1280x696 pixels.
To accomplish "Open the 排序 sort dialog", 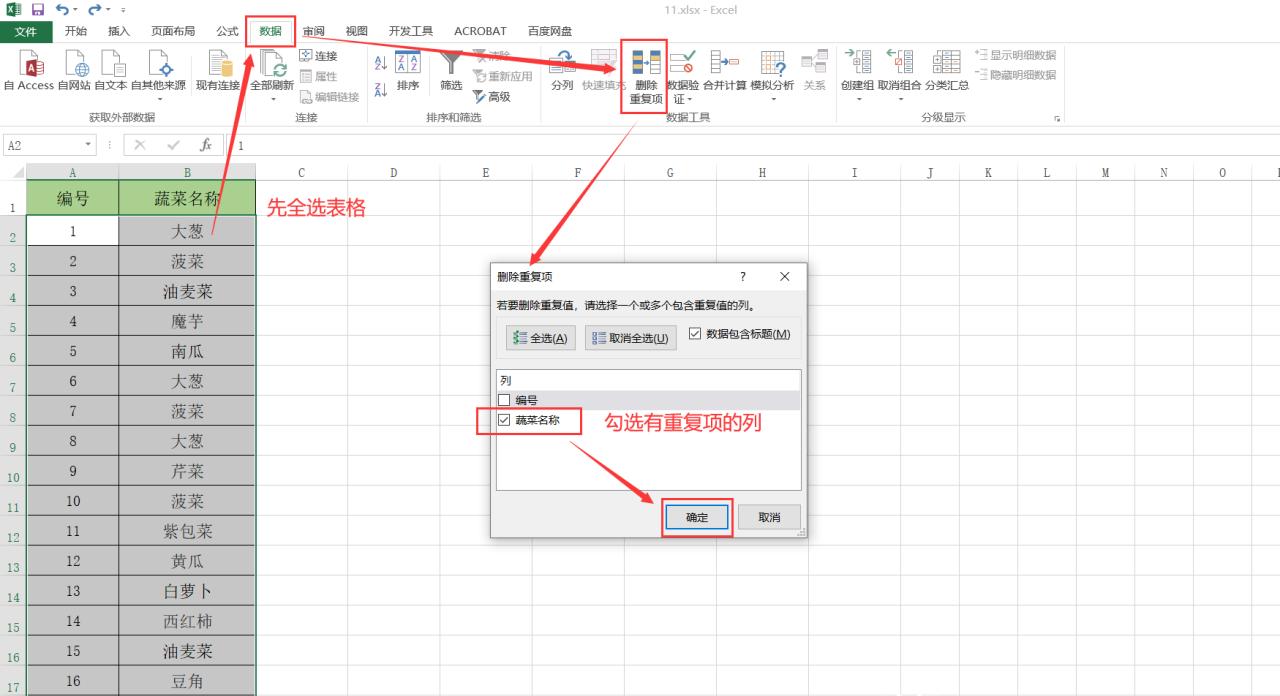I will 407,70.
